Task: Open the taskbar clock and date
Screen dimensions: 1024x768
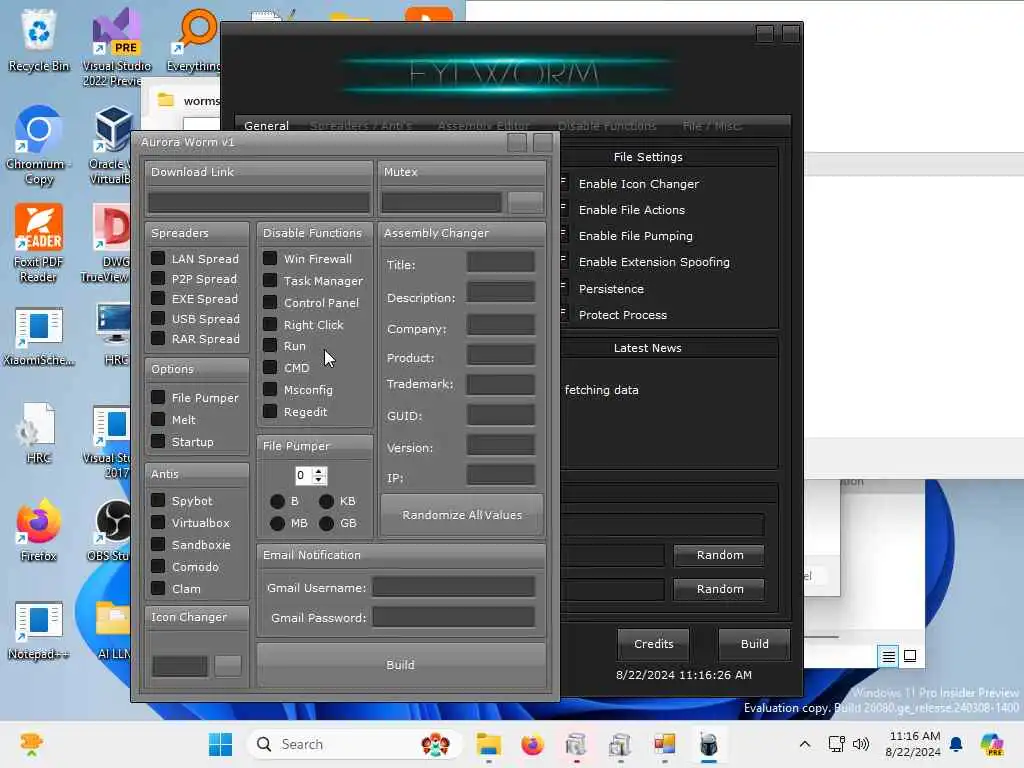Action: tap(914, 744)
